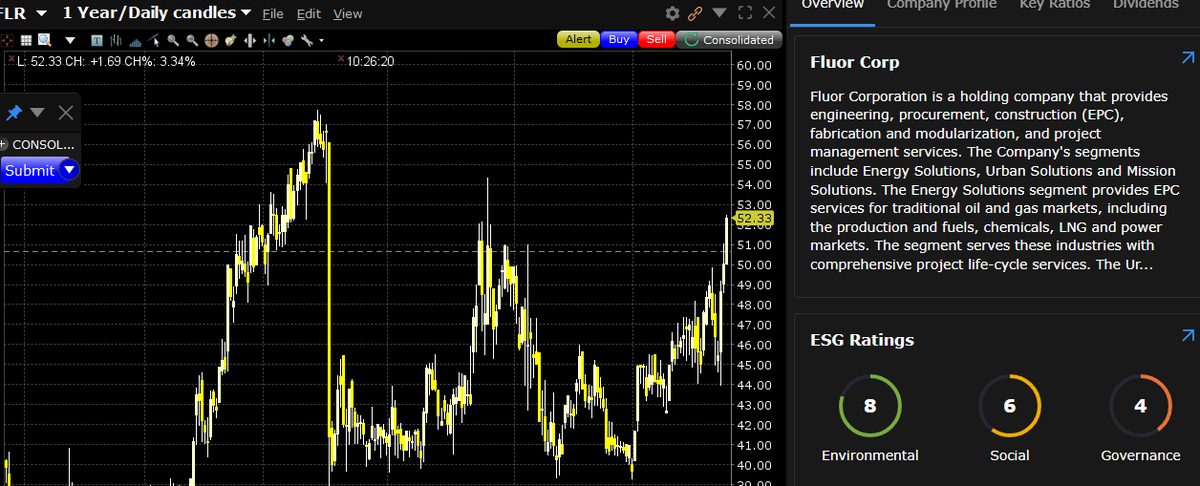This screenshot has width=1200, height=486.
Task: Click the Consolidated refresh button
Action: (x=727, y=40)
